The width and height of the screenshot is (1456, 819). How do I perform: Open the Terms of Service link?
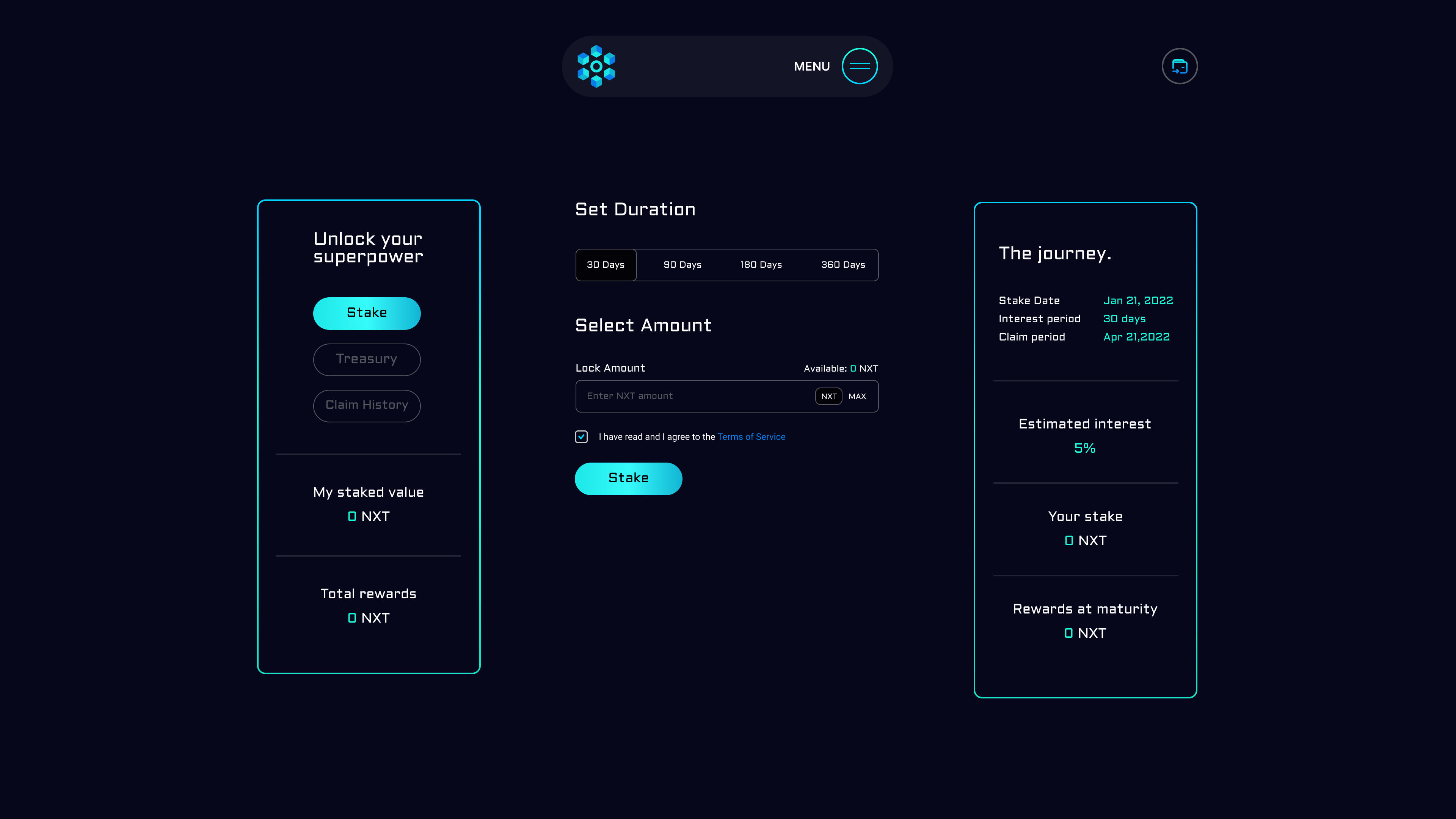pos(751,437)
